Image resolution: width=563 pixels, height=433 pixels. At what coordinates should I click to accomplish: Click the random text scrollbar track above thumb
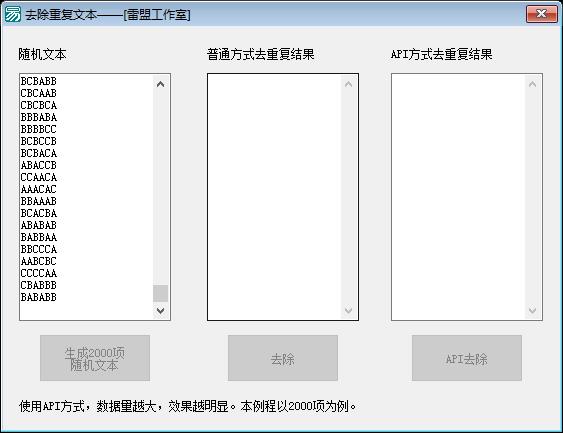[x=160, y=188]
